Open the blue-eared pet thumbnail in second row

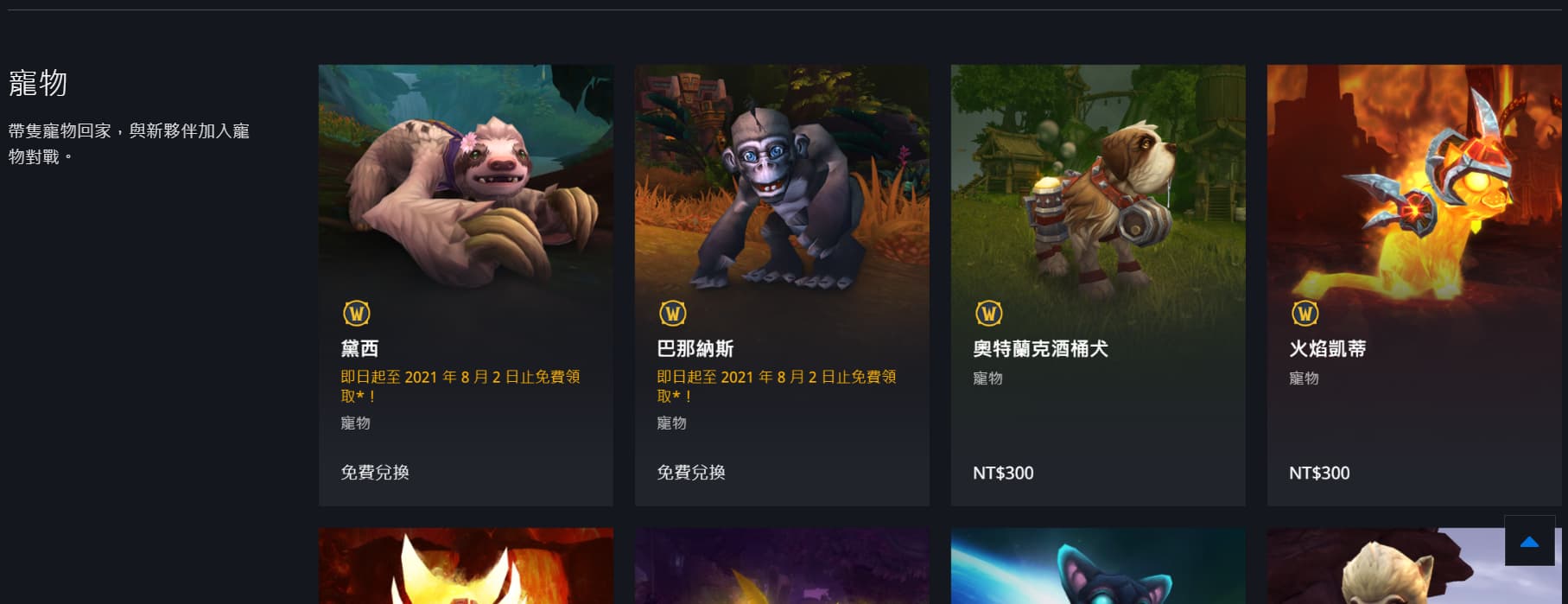coord(1098,566)
